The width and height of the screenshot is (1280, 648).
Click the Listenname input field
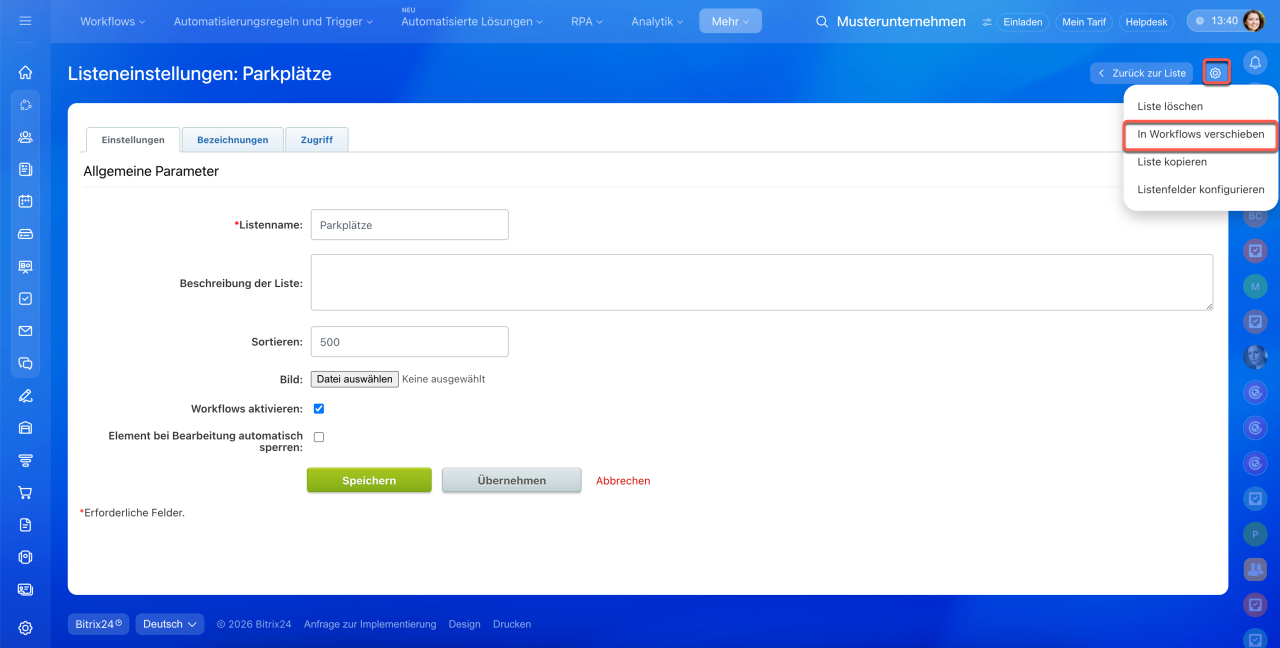pos(410,225)
